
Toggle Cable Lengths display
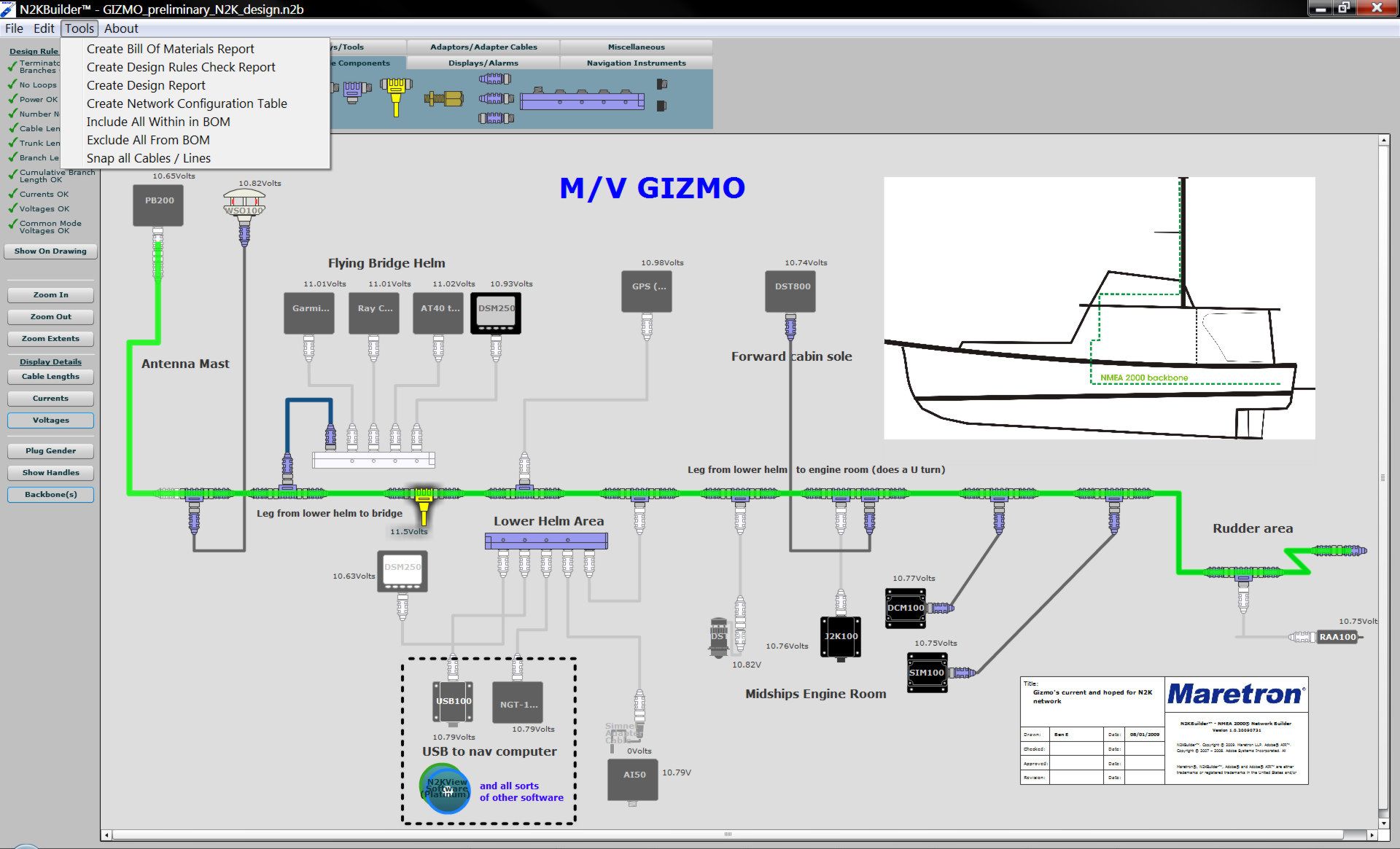(x=50, y=377)
